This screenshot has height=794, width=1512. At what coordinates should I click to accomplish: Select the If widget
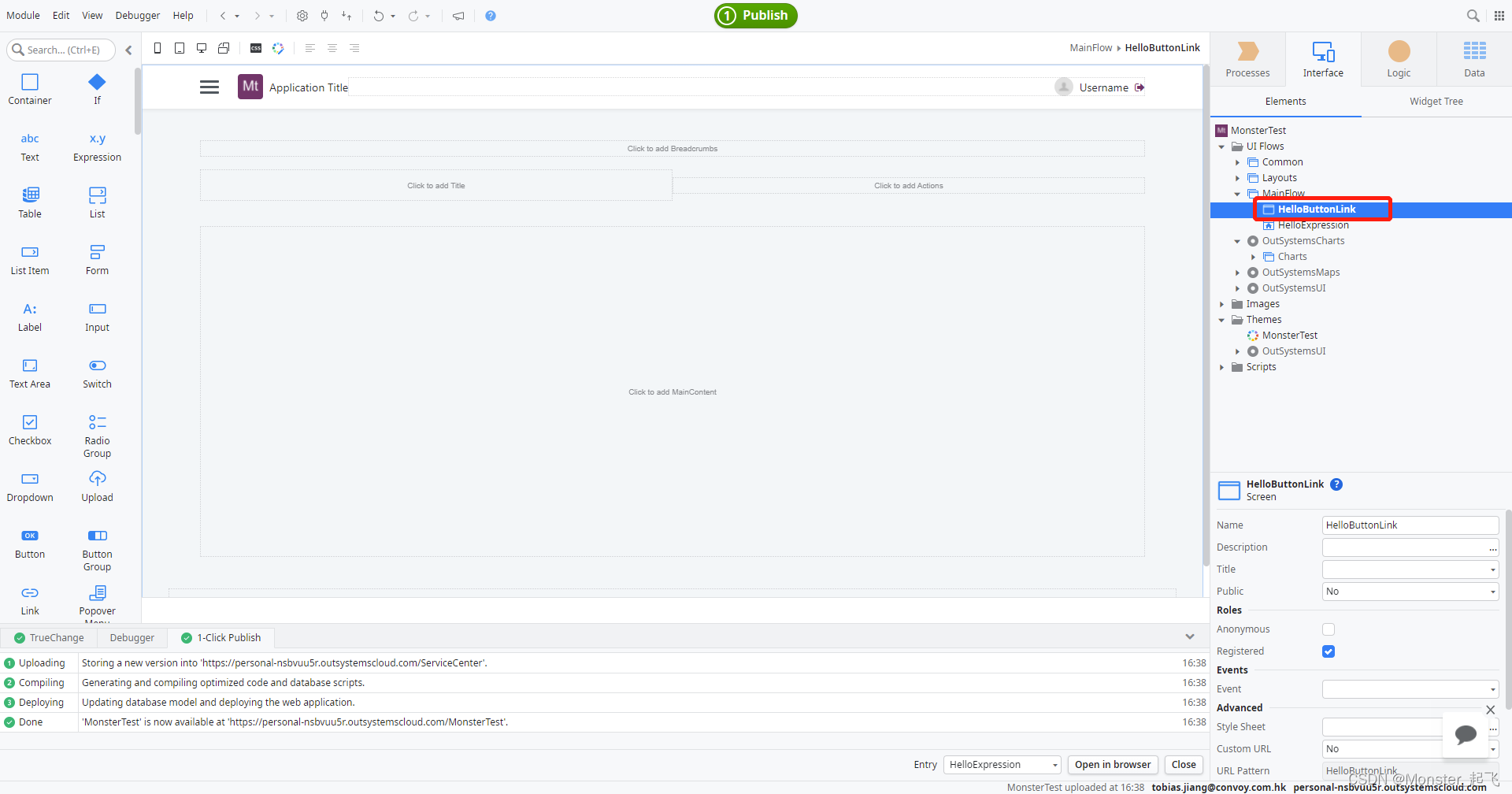click(97, 89)
